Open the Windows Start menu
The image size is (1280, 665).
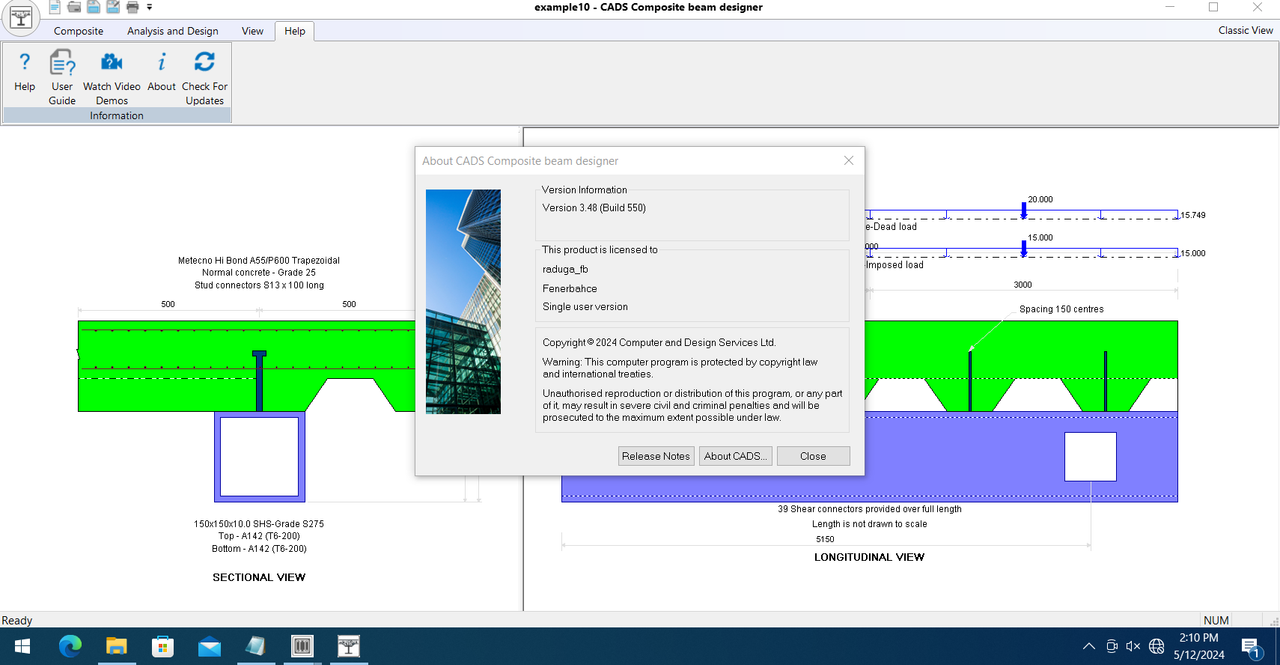[22, 646]
